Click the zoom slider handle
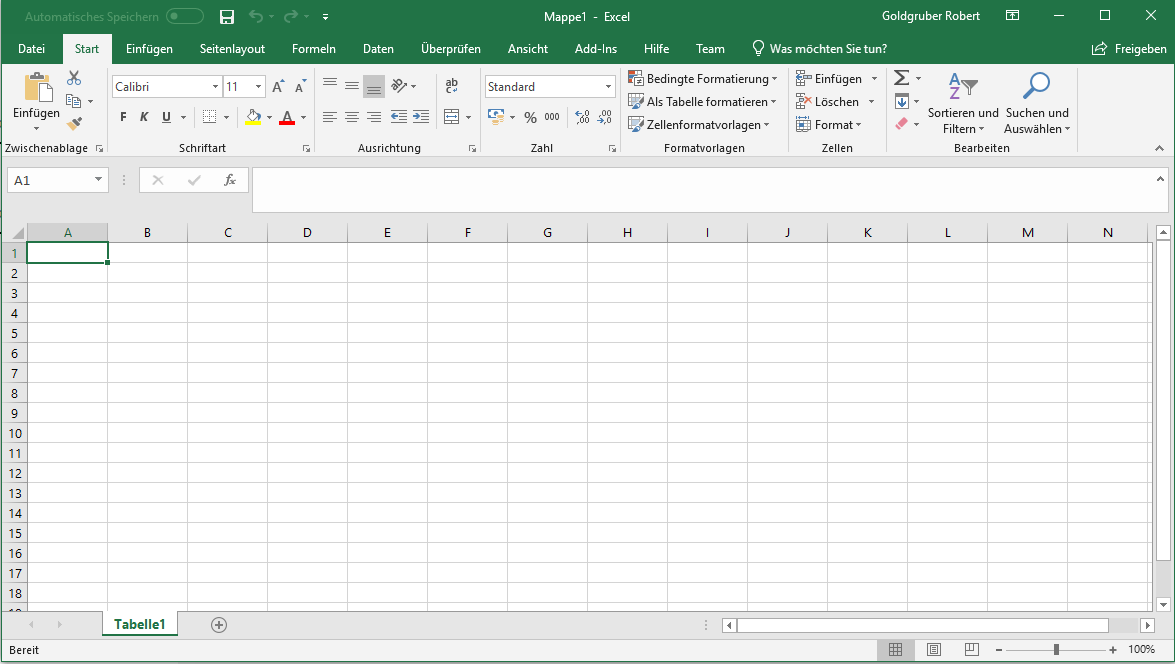The width and height of the screenshot is (1175, 664). click(x=1056, y=650)
